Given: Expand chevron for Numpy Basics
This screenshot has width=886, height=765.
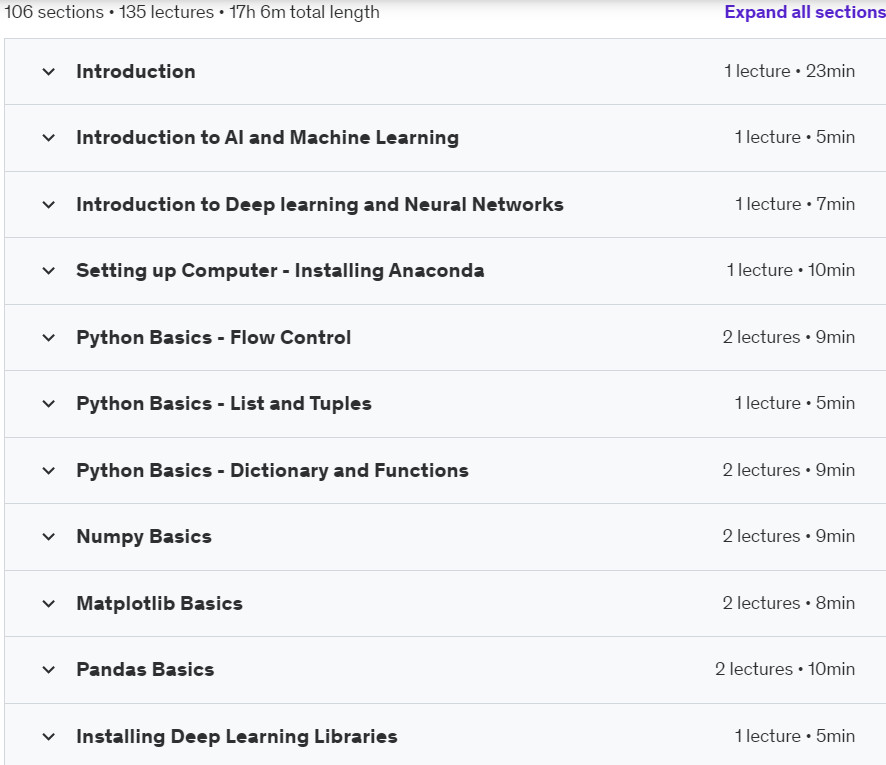Looking at the screenshot, I should (49, 537).
